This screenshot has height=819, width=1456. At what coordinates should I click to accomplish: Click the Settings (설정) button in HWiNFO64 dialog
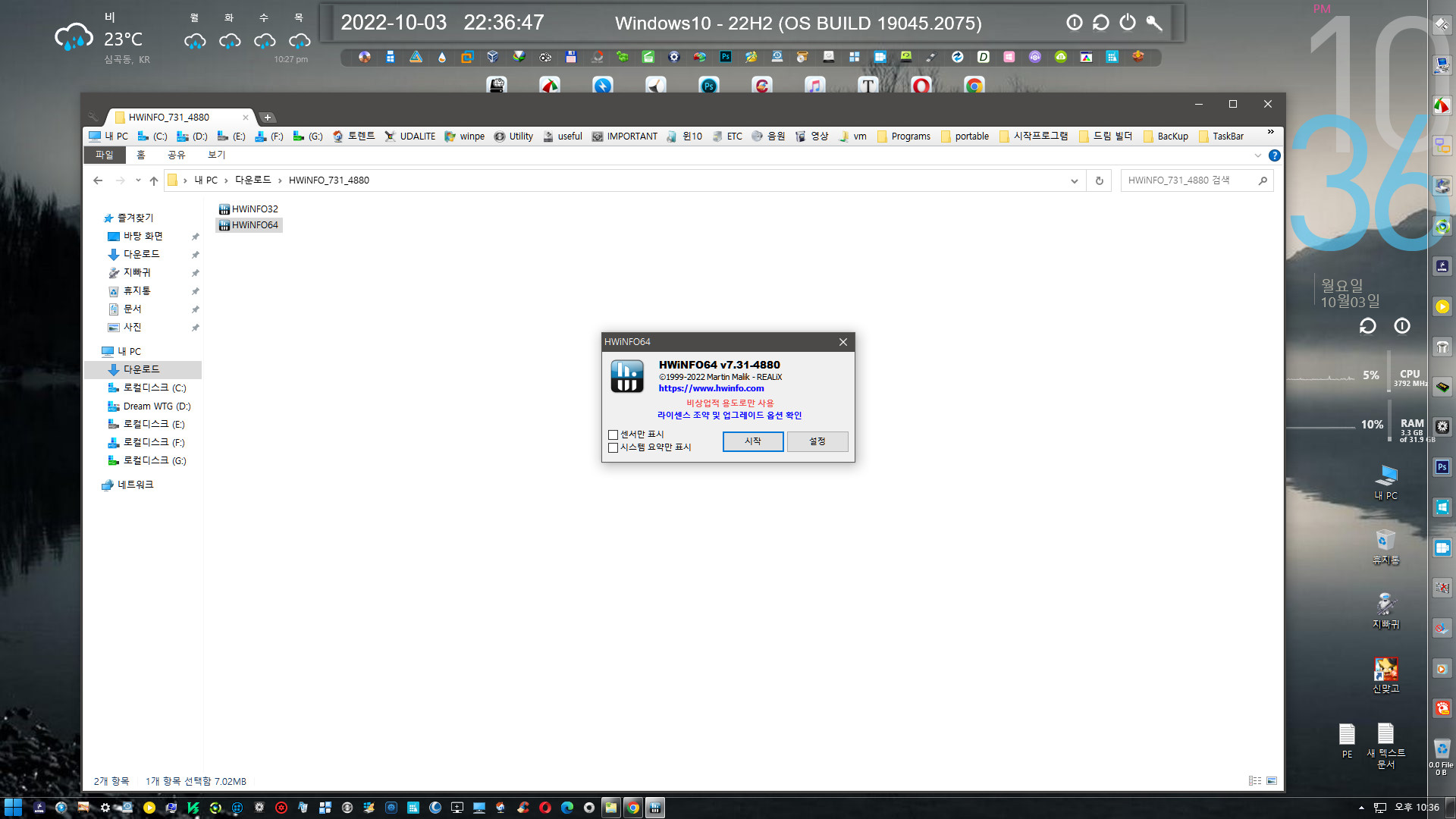(817, 441)
